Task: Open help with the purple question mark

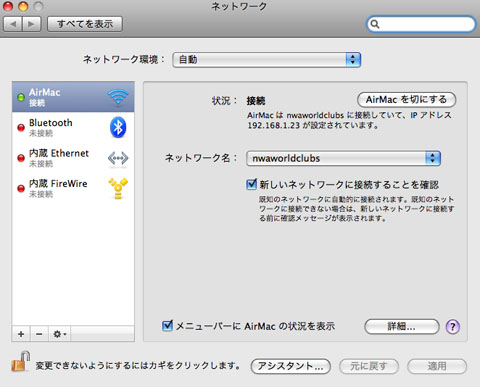Action: click(453, 327)
